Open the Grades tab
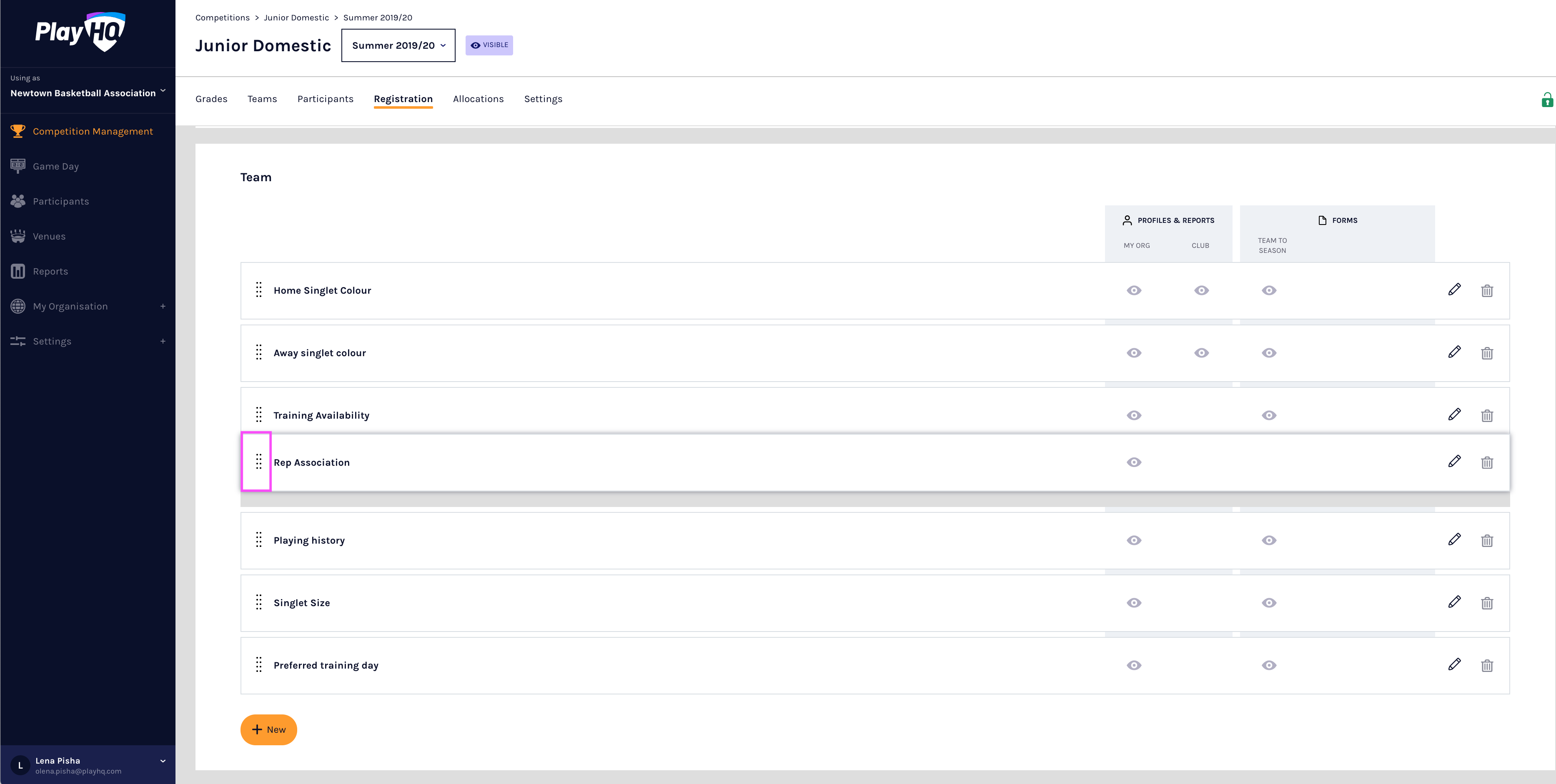This screenshot has height=784, width=1556. coord(211,99)
